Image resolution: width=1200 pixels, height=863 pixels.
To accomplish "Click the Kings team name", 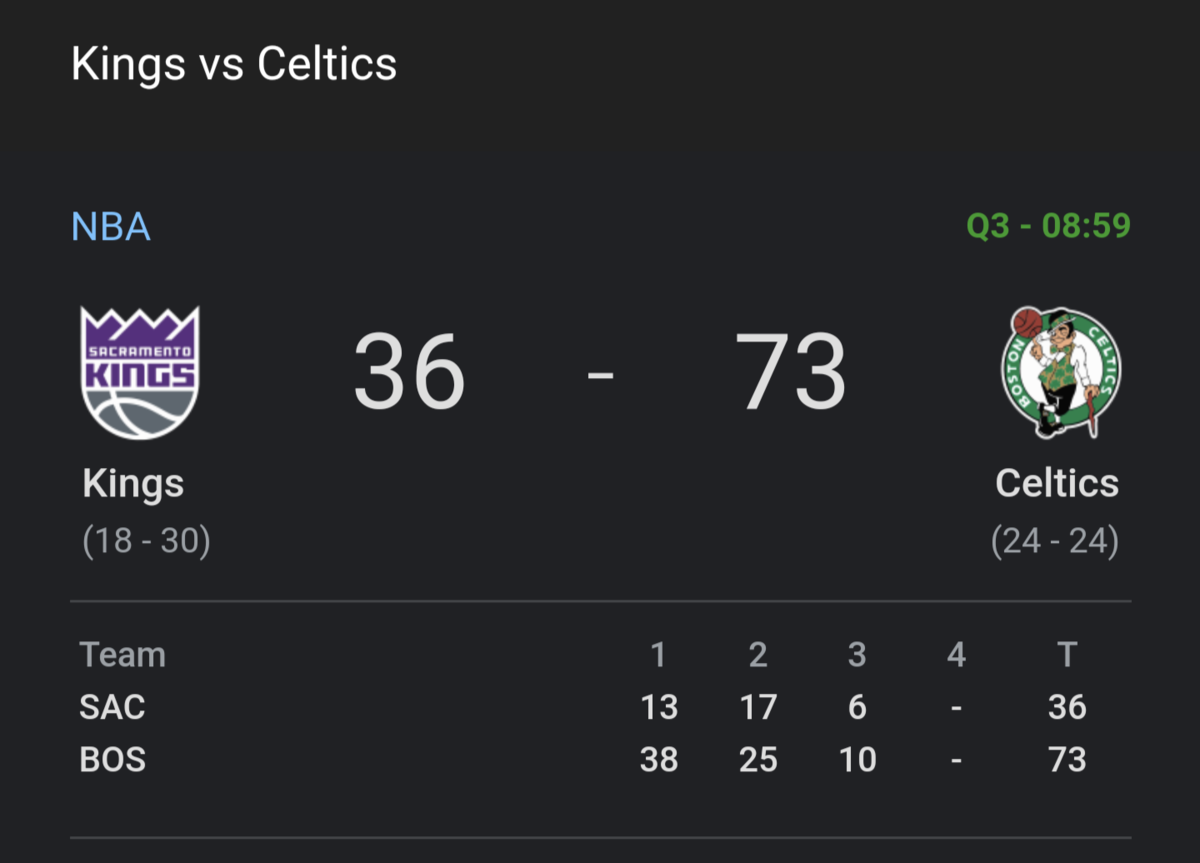I will click(x=133, y=484).
